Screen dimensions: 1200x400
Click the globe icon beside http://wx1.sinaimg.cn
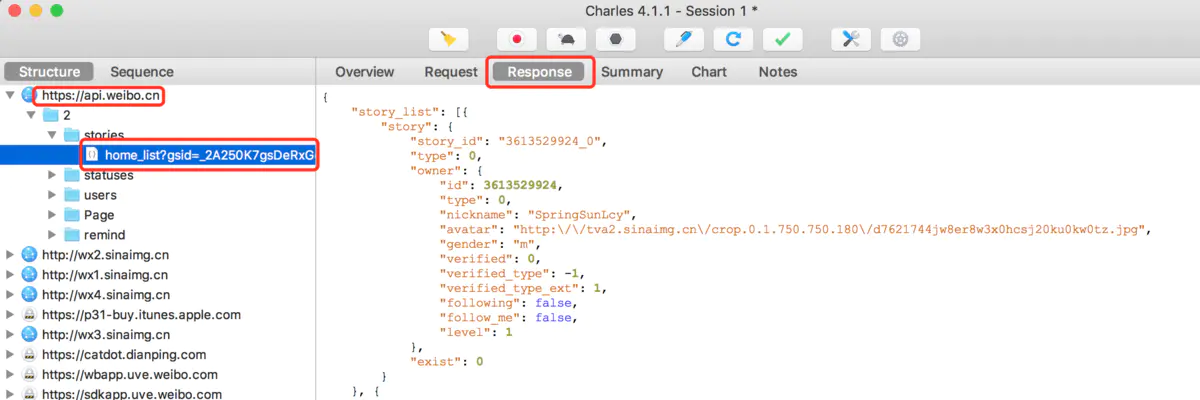(29, 275)
